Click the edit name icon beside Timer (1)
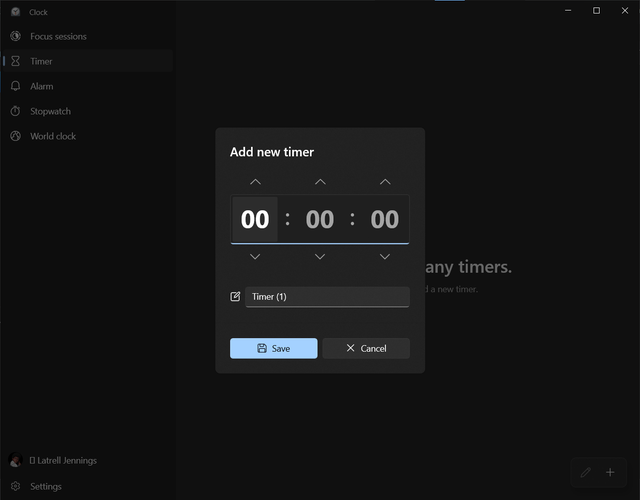The height and width of the screenshot is (500, 640). click(x=235, y=296)
